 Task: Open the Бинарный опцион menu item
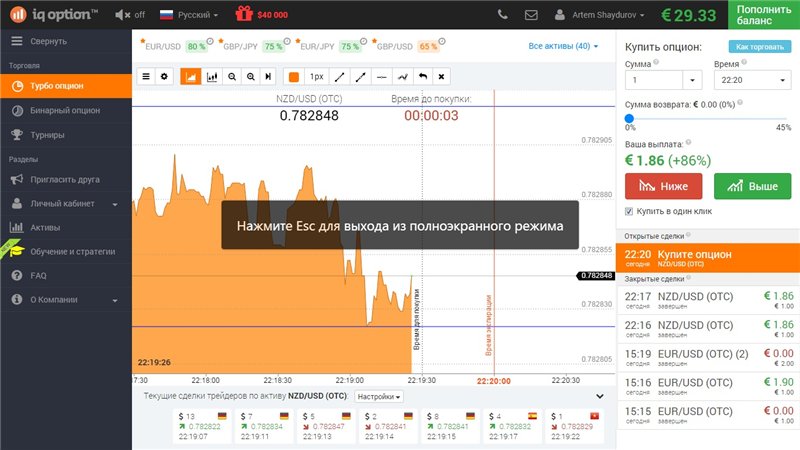[65, 110]
